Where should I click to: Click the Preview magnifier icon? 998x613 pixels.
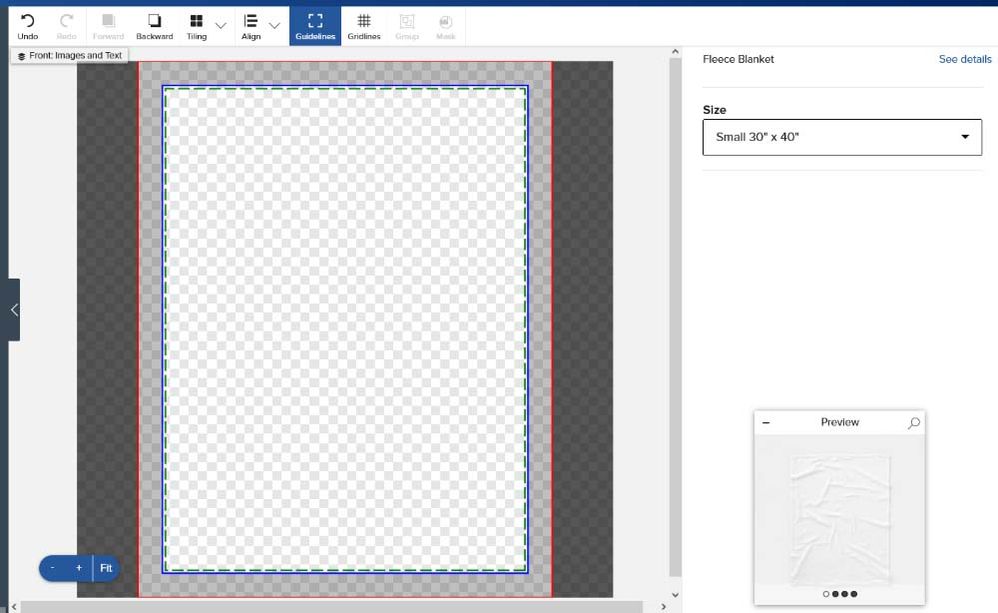(x=913, y=423)
